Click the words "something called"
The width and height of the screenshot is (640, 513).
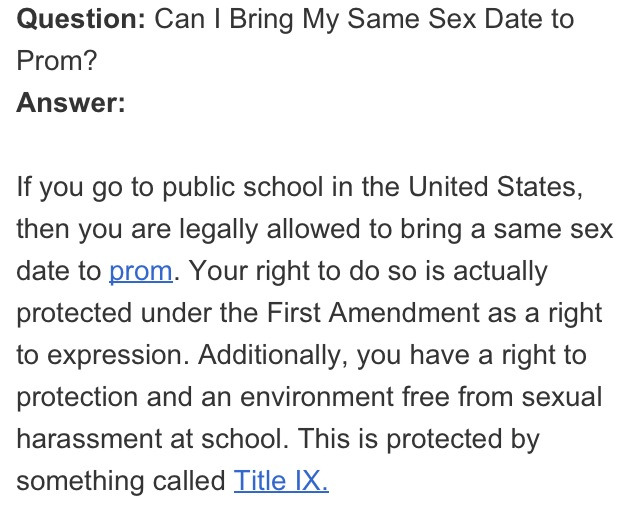point(120,481)
